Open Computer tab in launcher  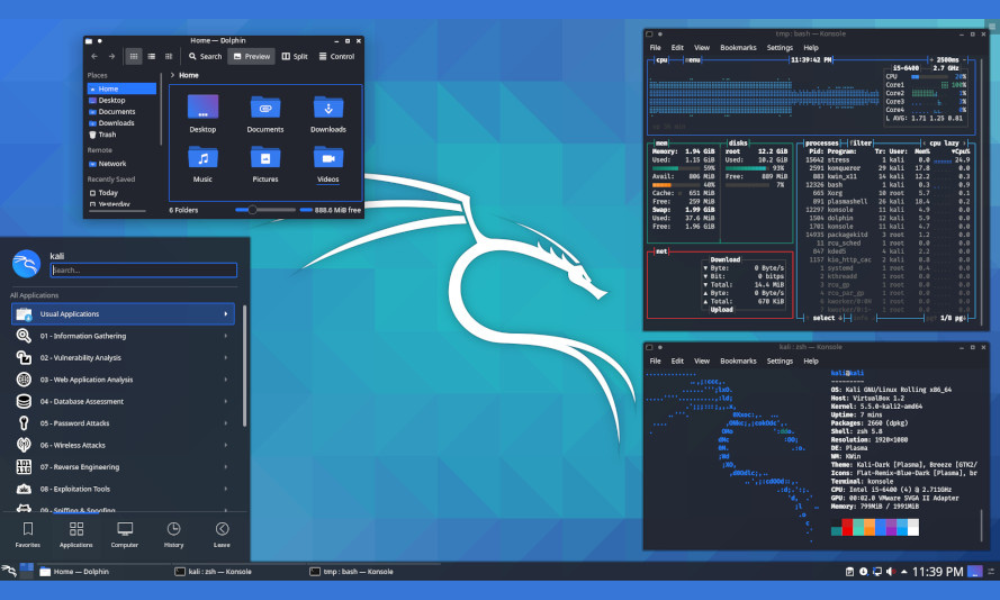125,534
